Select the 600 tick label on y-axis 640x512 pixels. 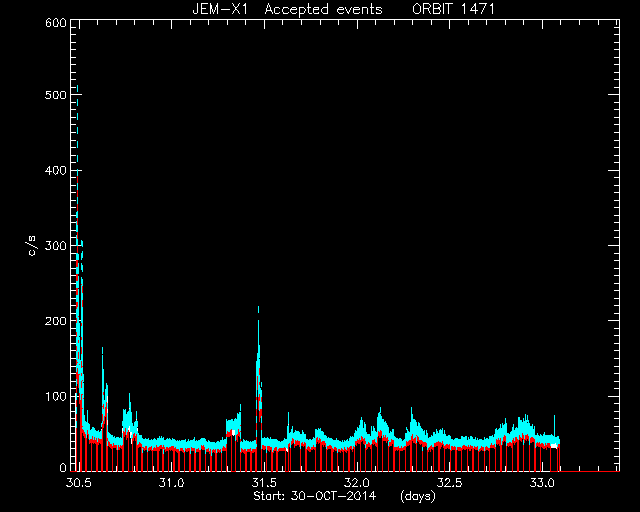click(56, 23)
